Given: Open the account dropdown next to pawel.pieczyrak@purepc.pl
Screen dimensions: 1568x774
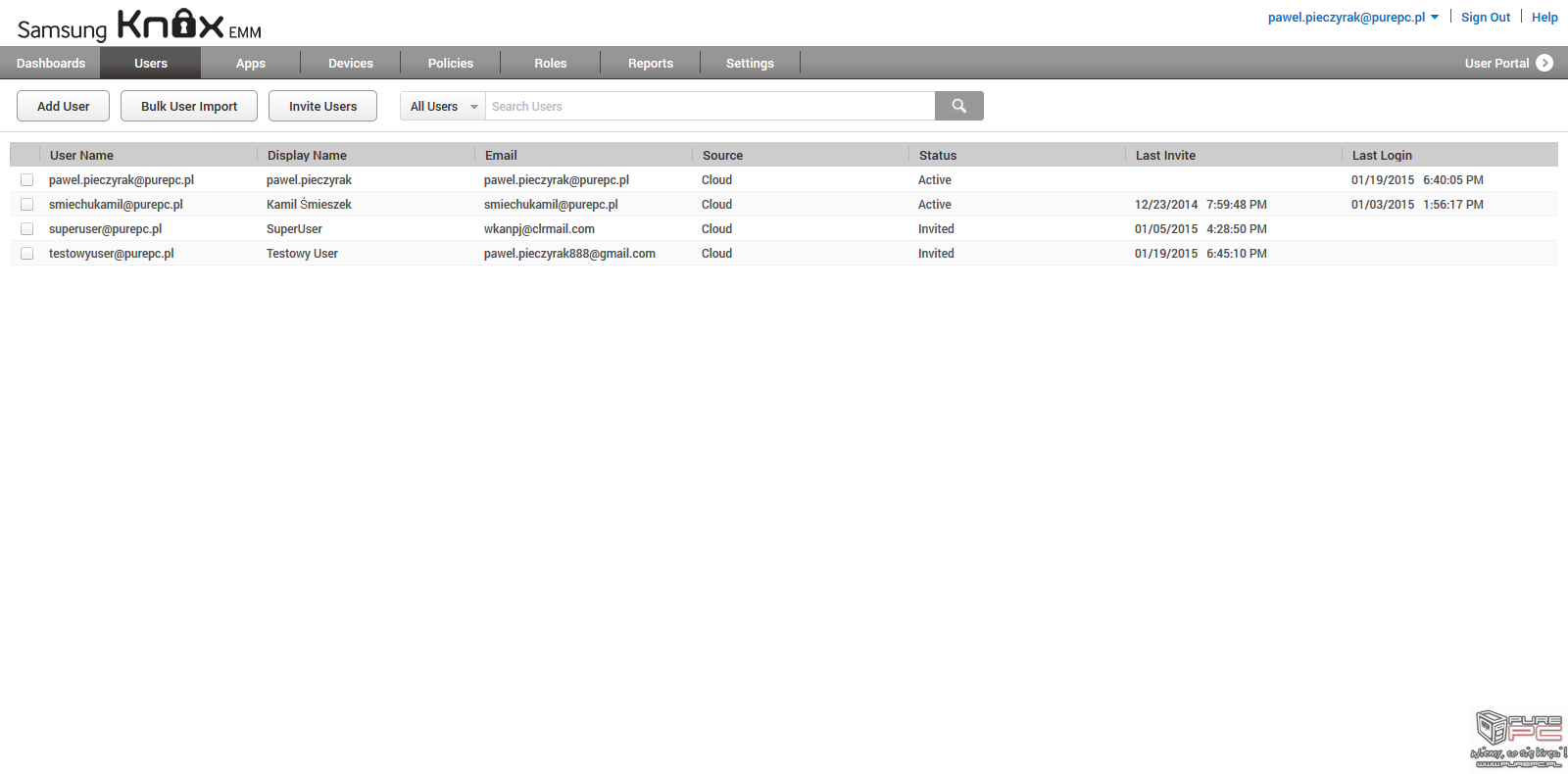Looking at the screenshot, I should [1435, 18].
